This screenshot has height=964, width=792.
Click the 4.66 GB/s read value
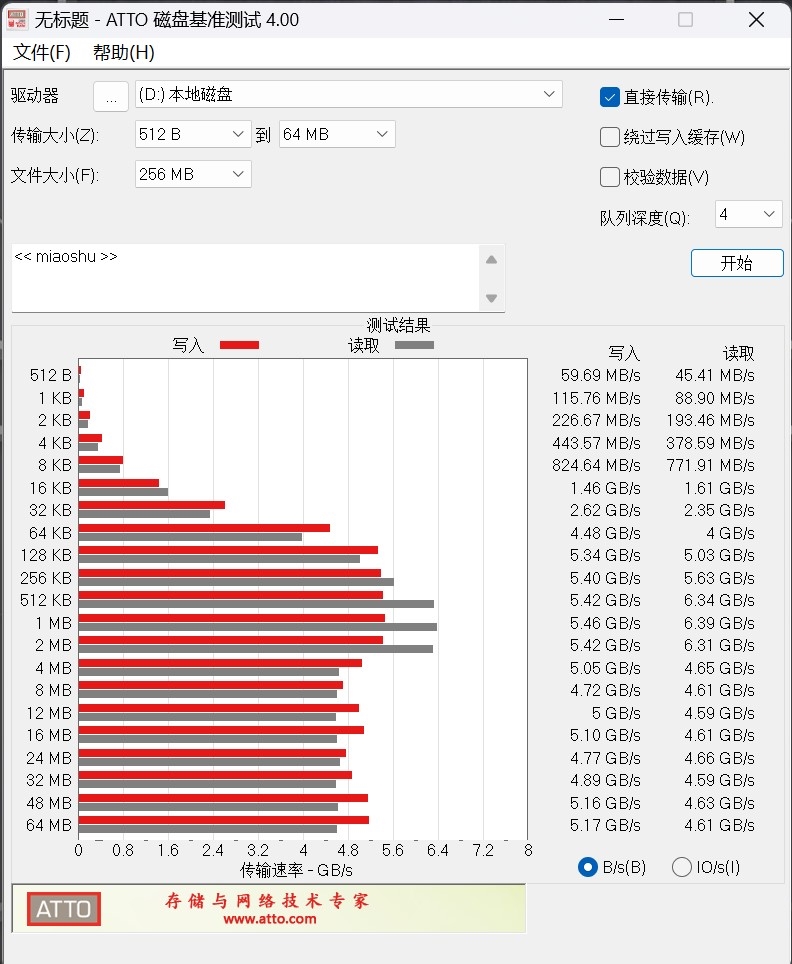coord(719,759)
